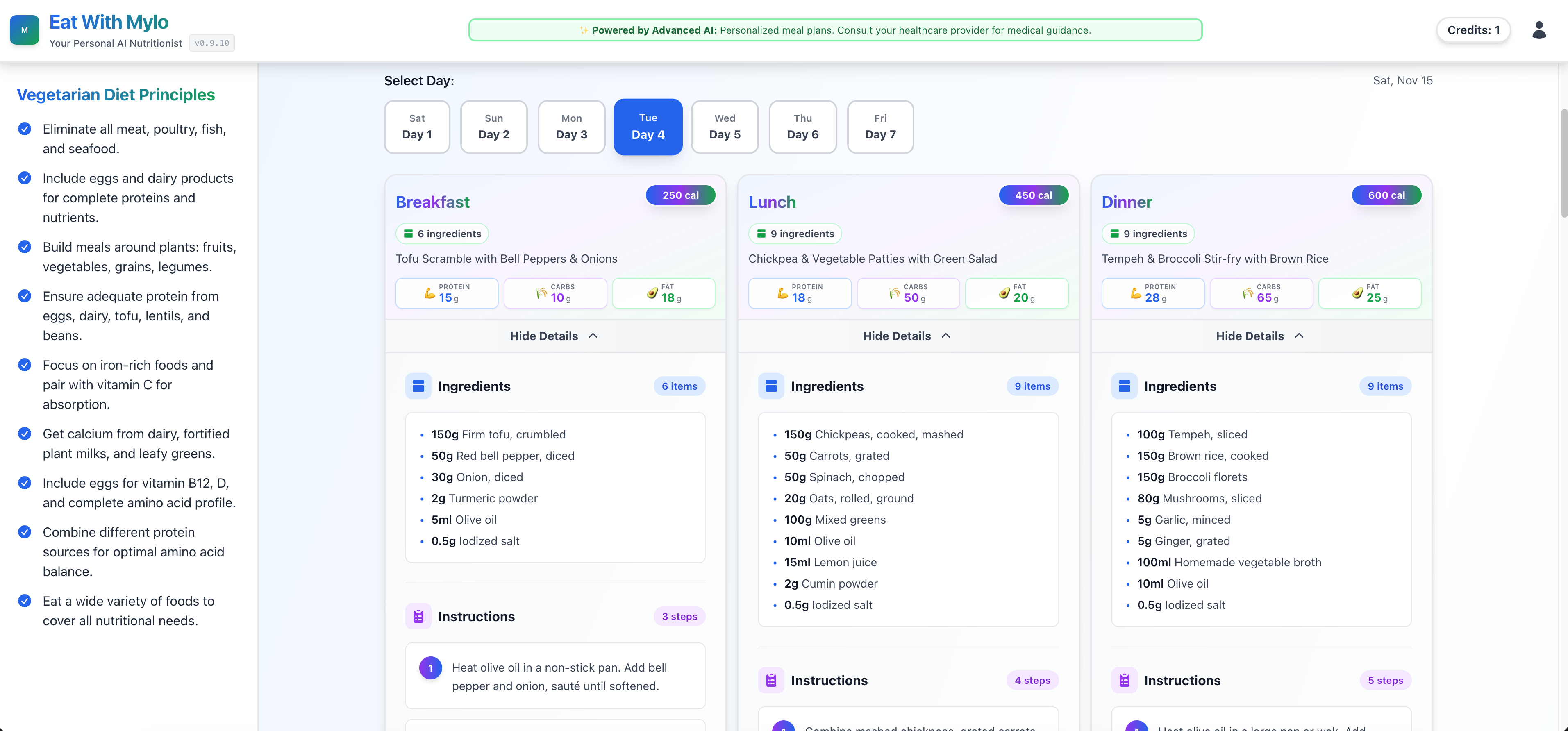
Task: Collapse the Dinner details section
Action: 1260,335
